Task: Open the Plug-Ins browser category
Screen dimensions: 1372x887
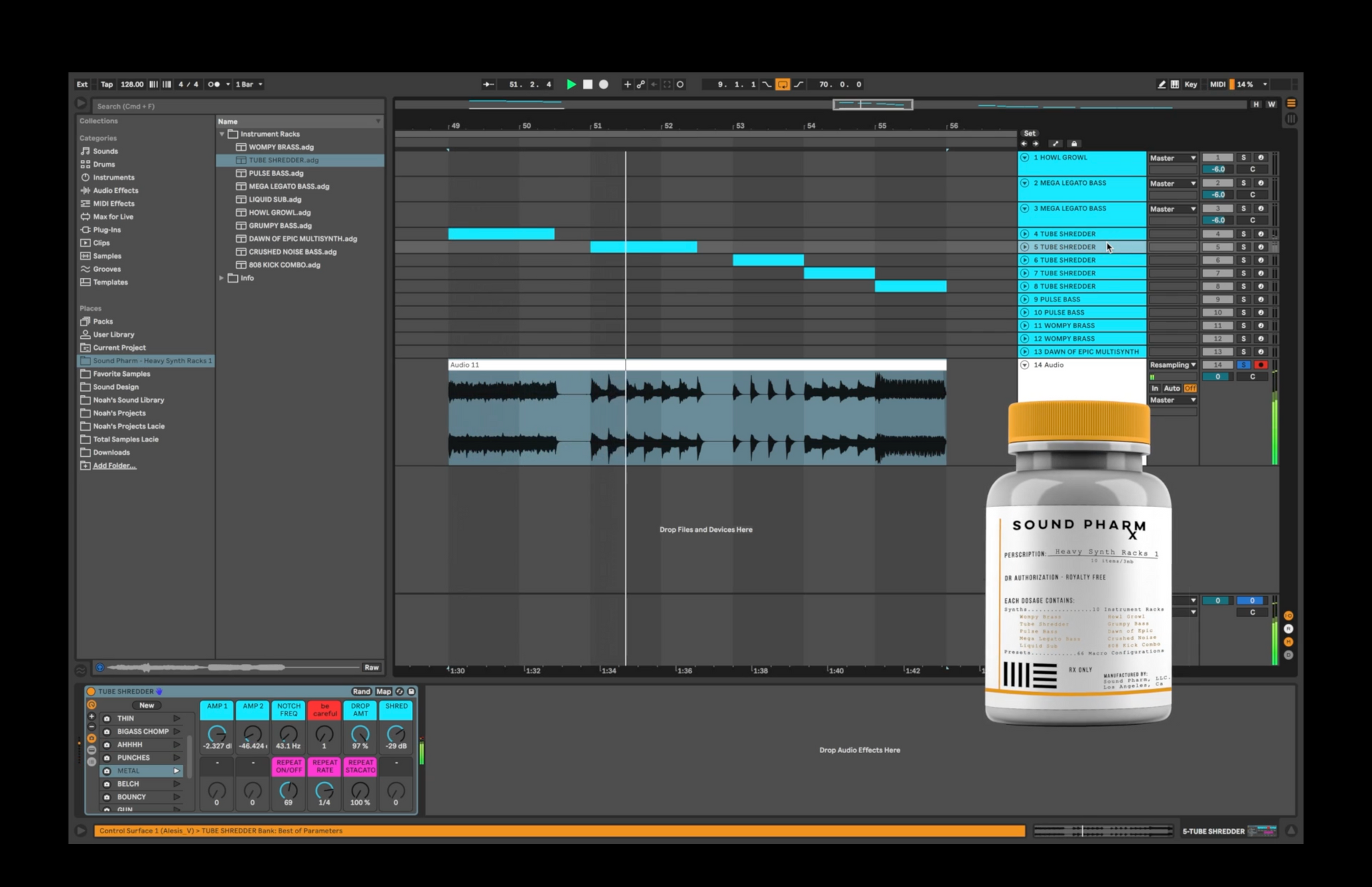Action: click(107, 230)
